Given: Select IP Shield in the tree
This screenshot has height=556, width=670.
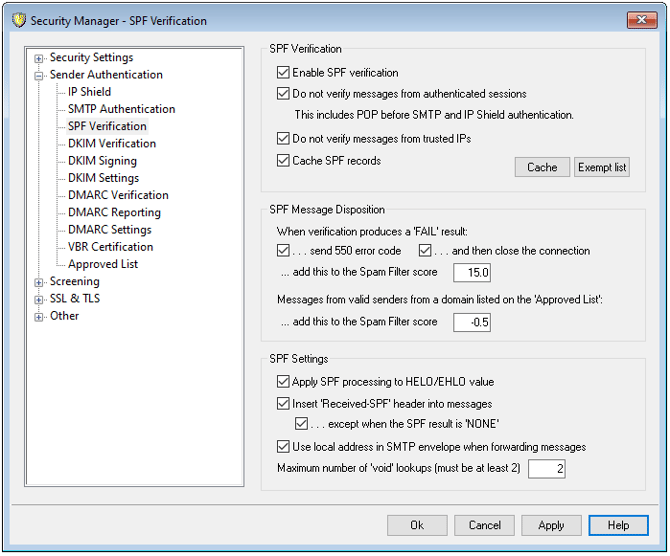Looking at the screenshot, I should click(x=89, y=92).
